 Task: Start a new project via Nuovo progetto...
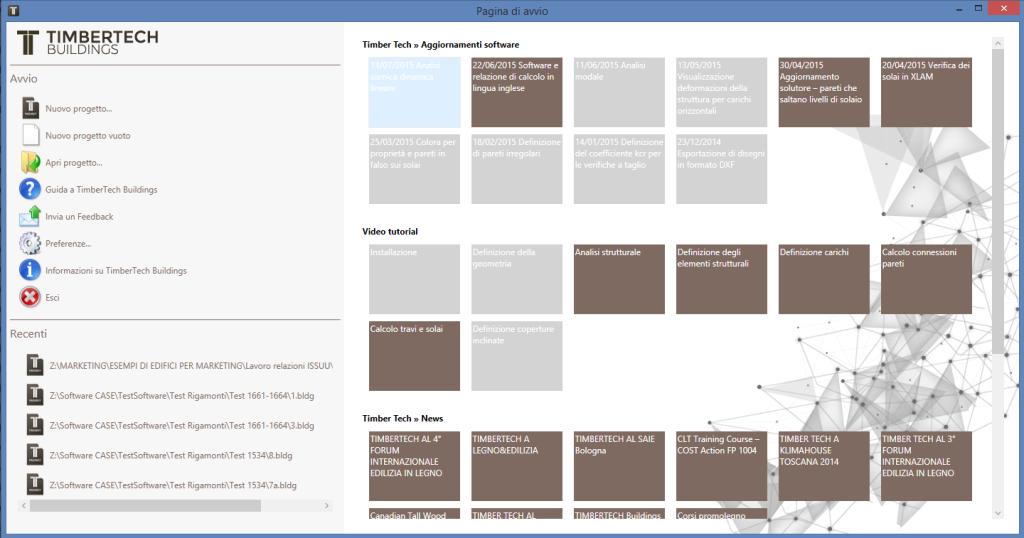click(78, 109)
